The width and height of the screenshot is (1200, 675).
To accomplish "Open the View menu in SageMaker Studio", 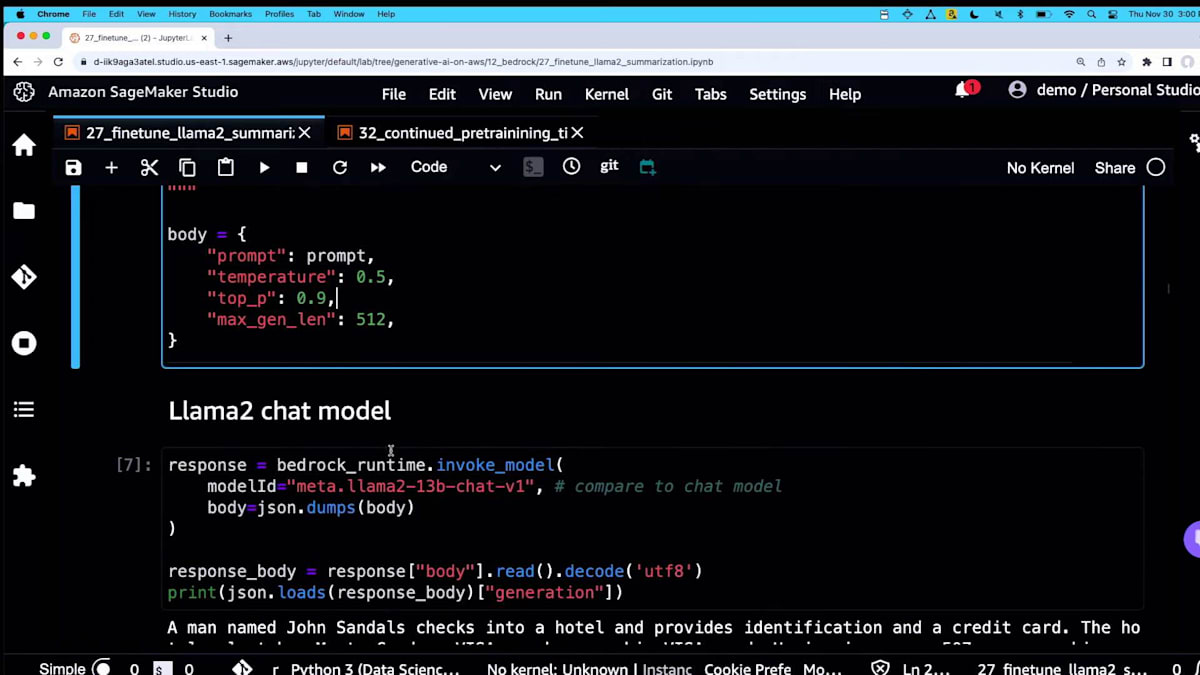I will [x=495, y=94].
